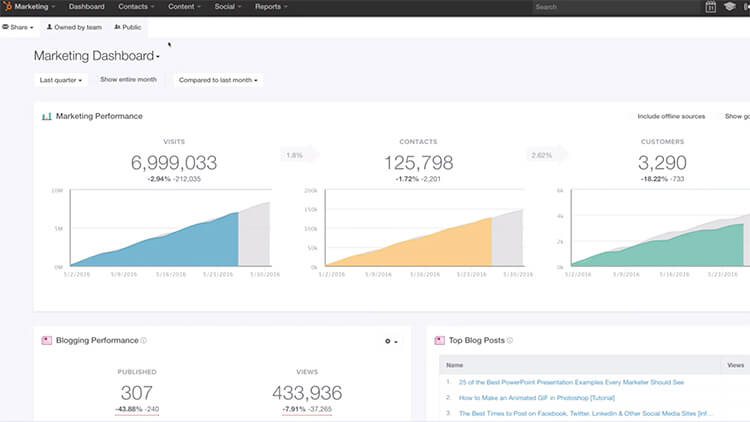Open Best Times to Post on Facebook post
Image resolution: width=750 pixels, height=422 pixels.
point(585,413)
